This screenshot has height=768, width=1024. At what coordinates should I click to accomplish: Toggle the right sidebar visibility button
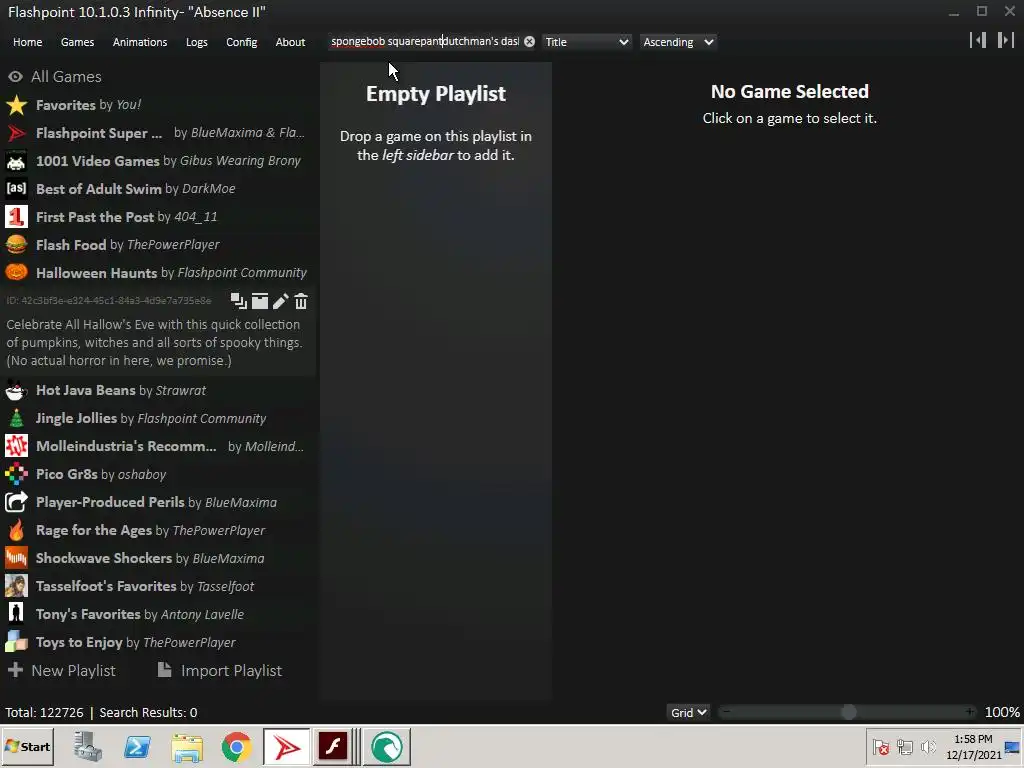[1006, 40]
